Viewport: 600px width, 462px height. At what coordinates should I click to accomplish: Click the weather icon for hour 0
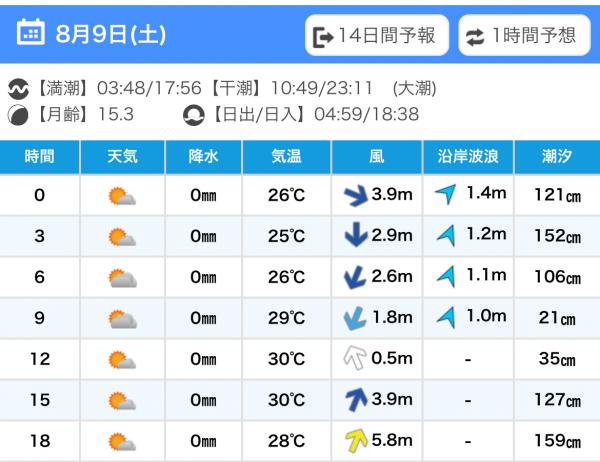coord(122,196)
